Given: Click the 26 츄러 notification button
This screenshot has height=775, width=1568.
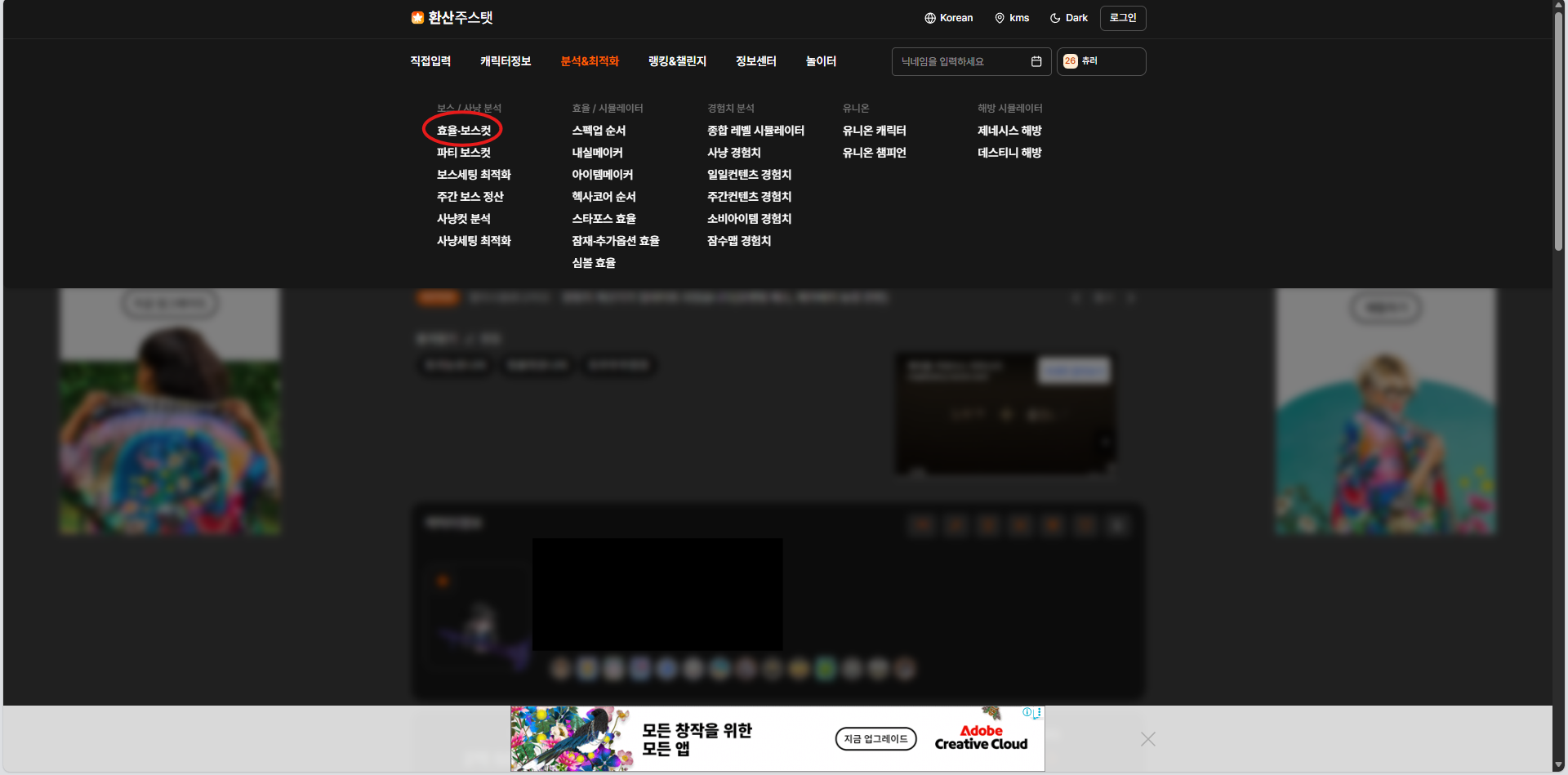Looking at the screenshot, I should (x=1101, y=61).
